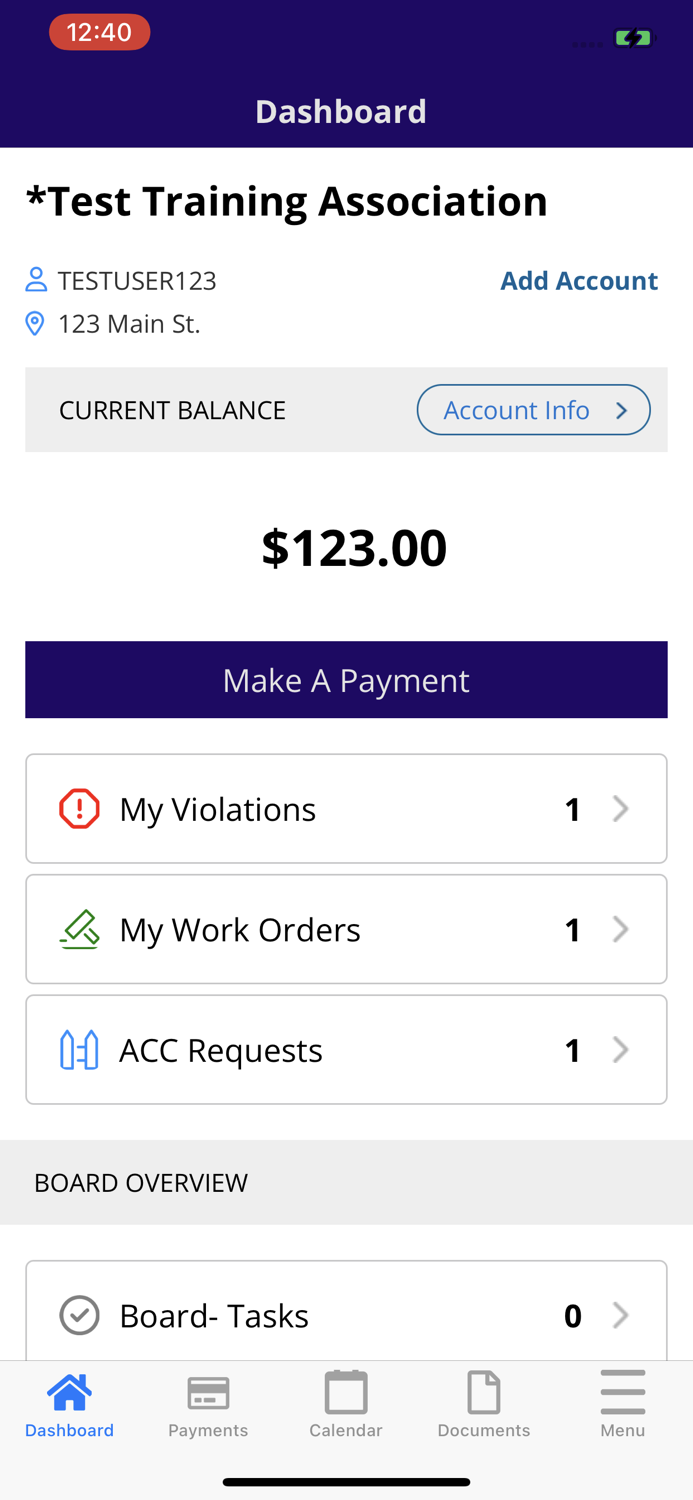The height and width of the screenshot is (1500, 693).
Task: Click the Add Account link
Action: point(578,280)
